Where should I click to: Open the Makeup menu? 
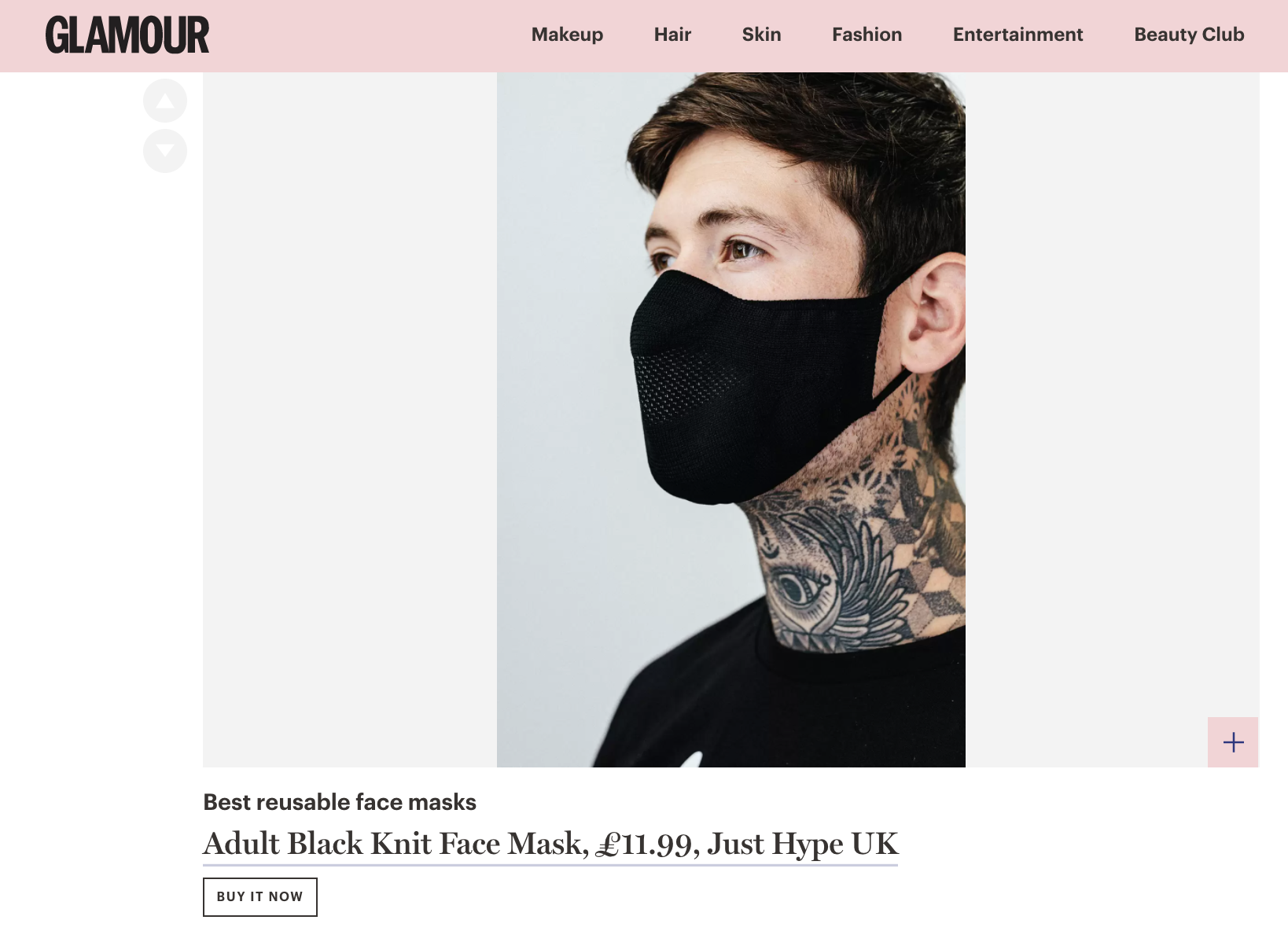pyautogui.click(x=567, y=35)
